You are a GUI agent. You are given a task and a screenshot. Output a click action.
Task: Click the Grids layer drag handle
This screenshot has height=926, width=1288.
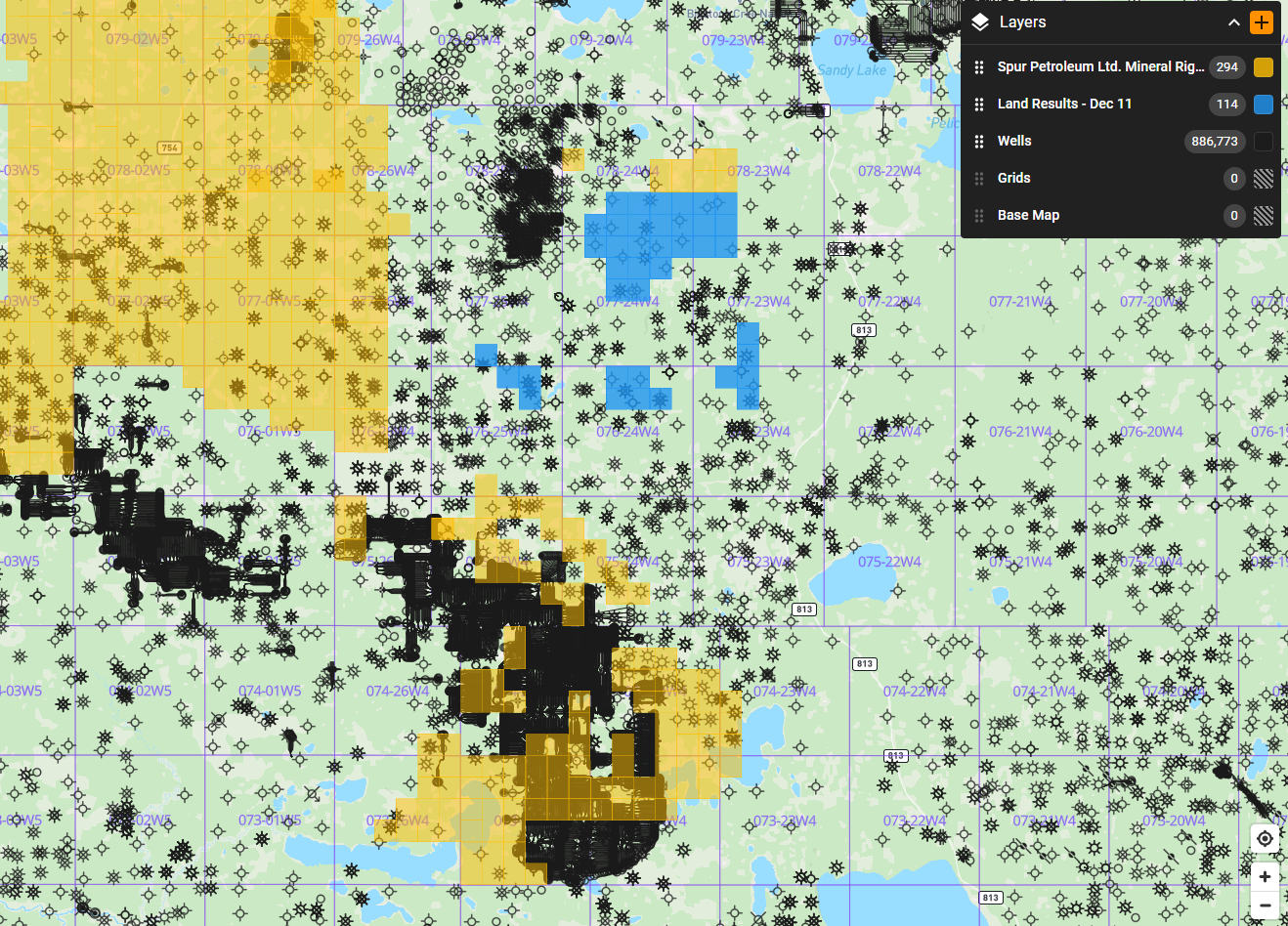(979, 179)
